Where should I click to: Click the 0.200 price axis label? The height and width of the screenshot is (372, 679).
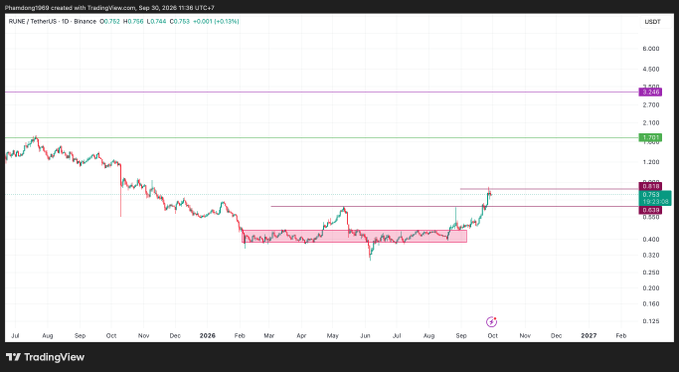(651, 288)
